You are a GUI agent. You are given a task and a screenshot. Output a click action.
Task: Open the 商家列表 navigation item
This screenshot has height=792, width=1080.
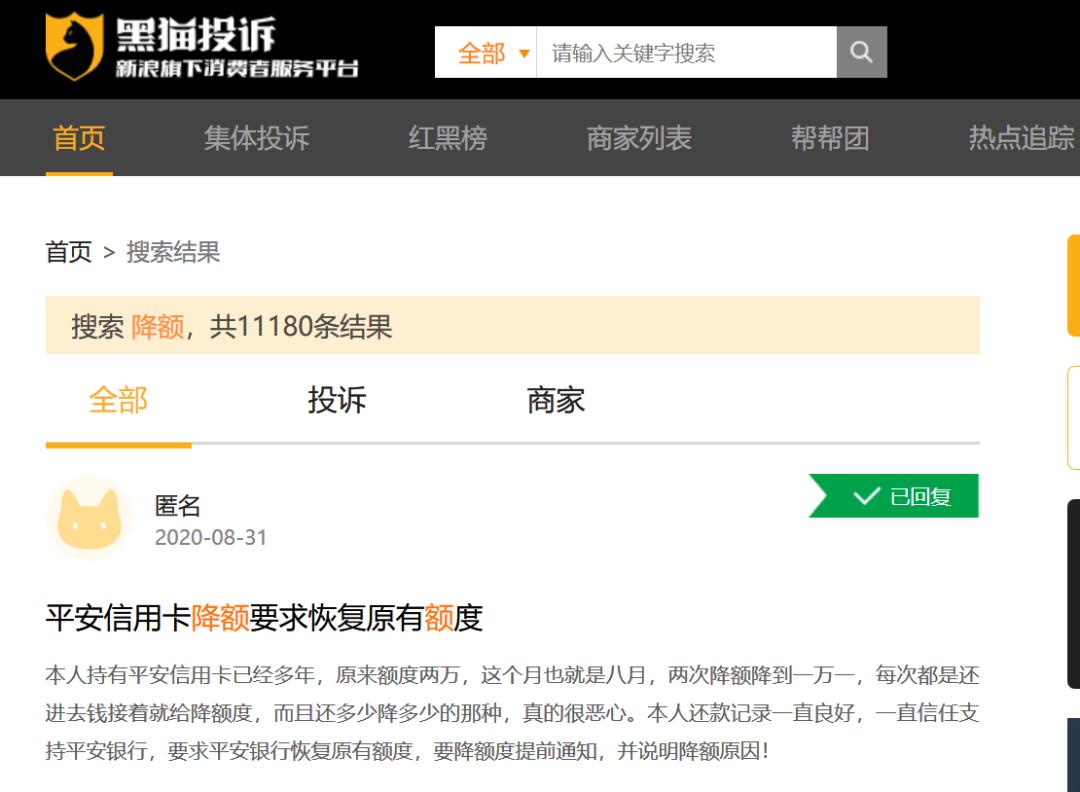click(639, 138)
